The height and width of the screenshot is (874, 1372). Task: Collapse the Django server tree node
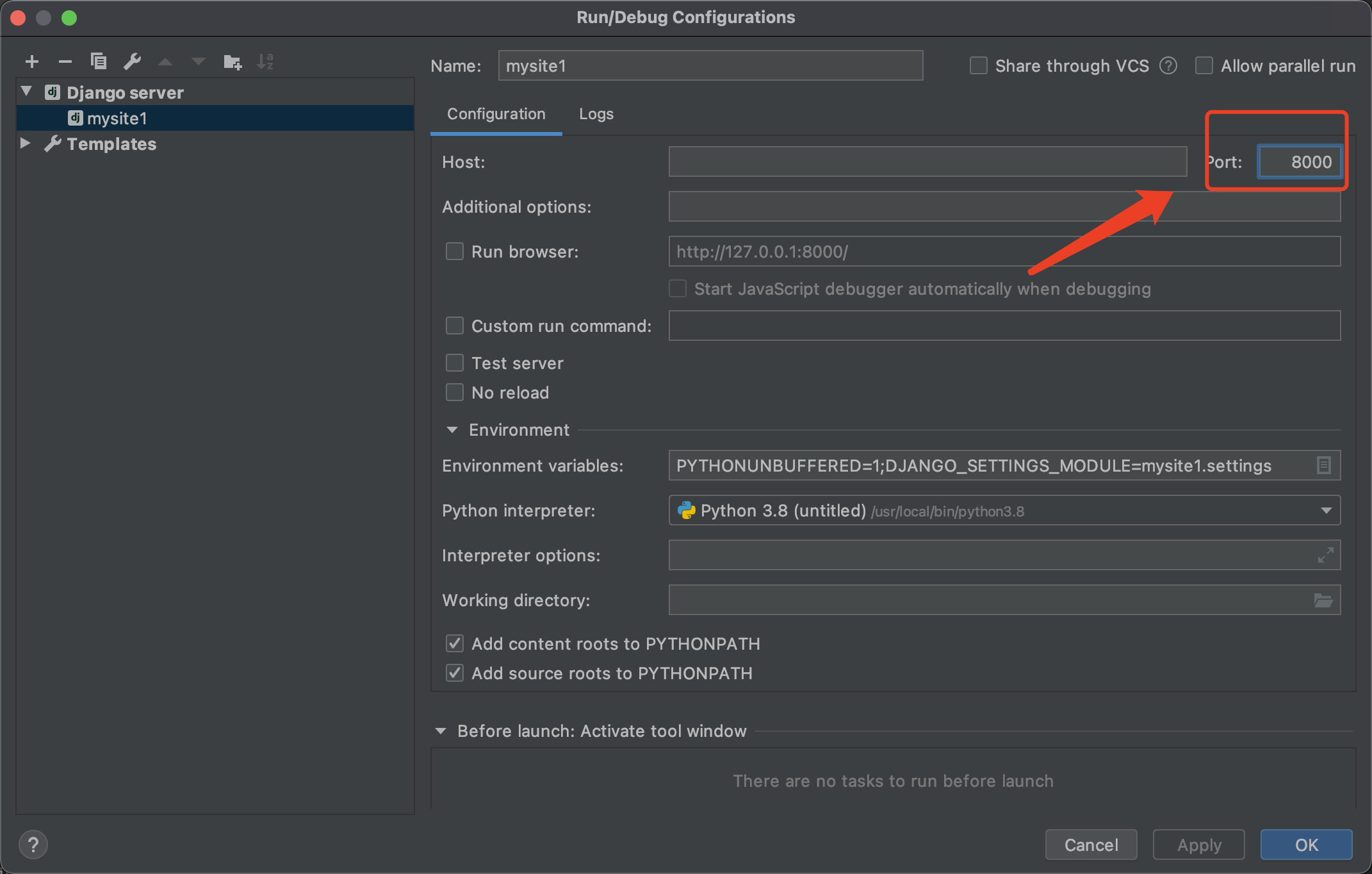tap(27, 92)
